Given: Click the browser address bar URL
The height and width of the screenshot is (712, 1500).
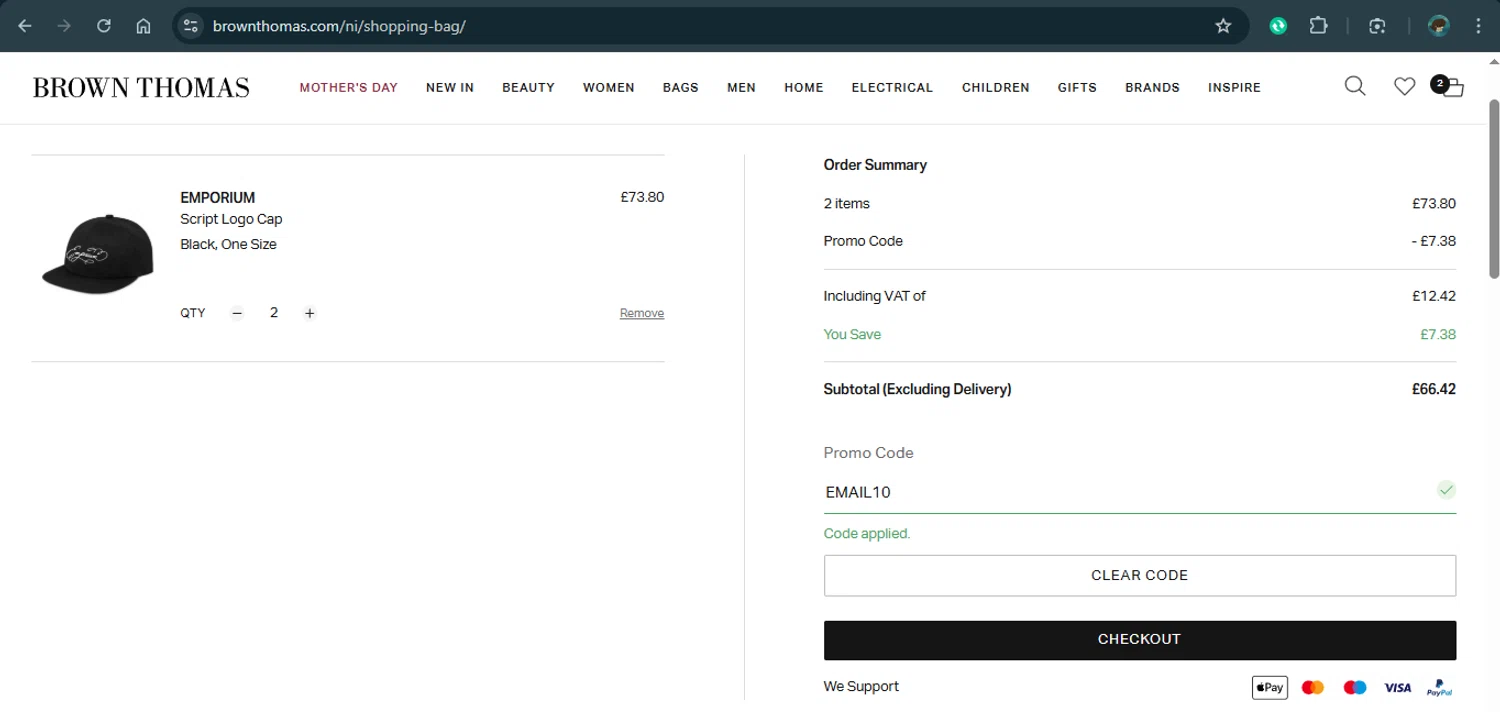Looking at the screenshot, I should pos(340,26).
